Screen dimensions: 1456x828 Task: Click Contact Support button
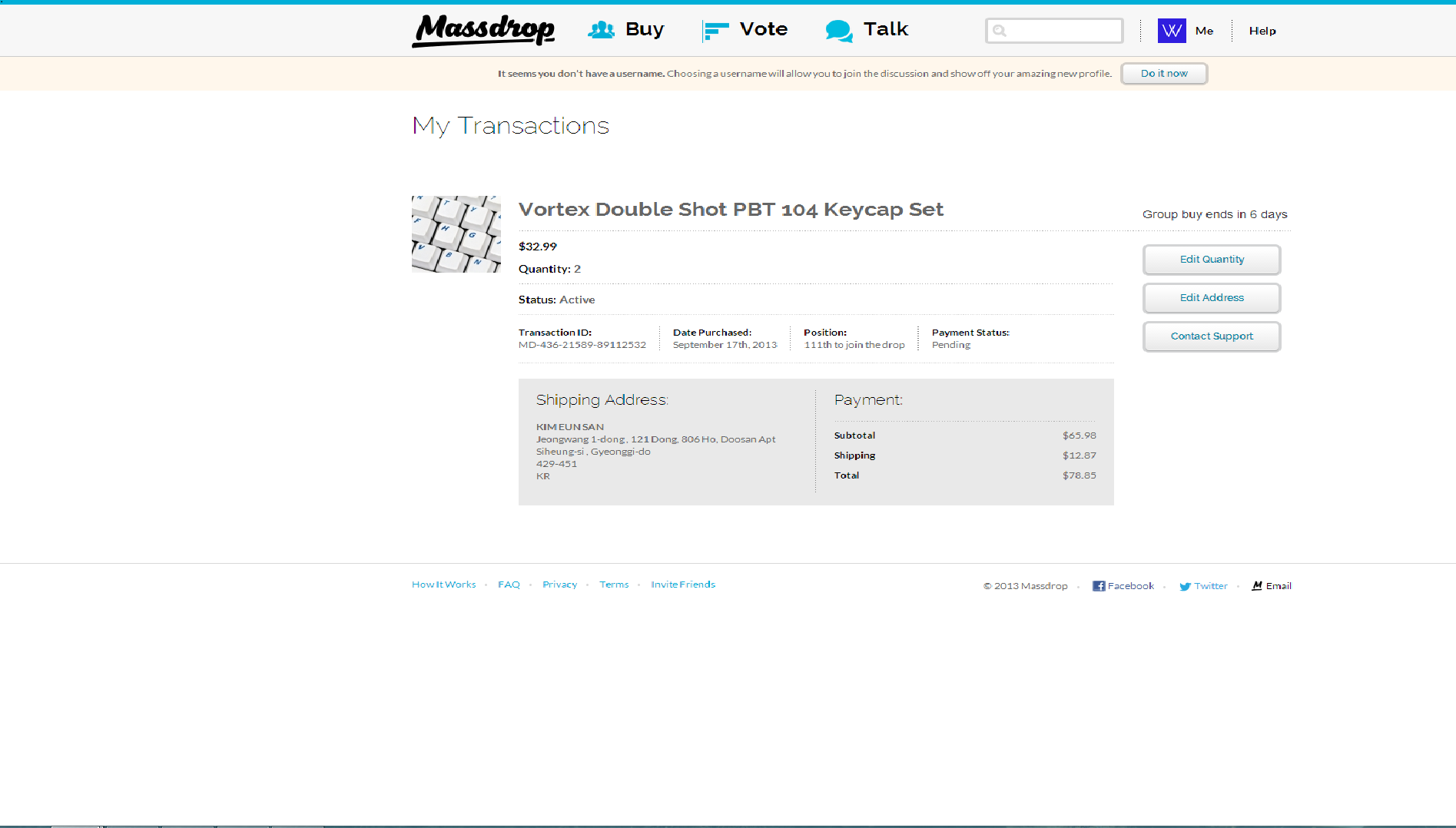(x=1212, y=336)
